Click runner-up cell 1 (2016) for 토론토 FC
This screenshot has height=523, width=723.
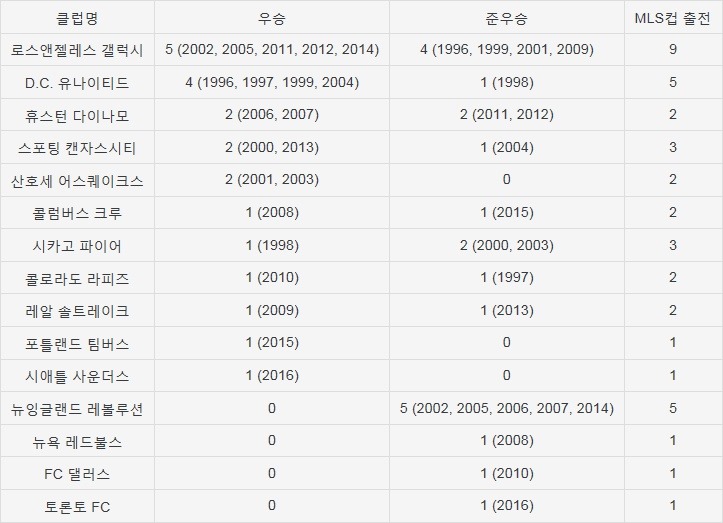tap(506, 506)
